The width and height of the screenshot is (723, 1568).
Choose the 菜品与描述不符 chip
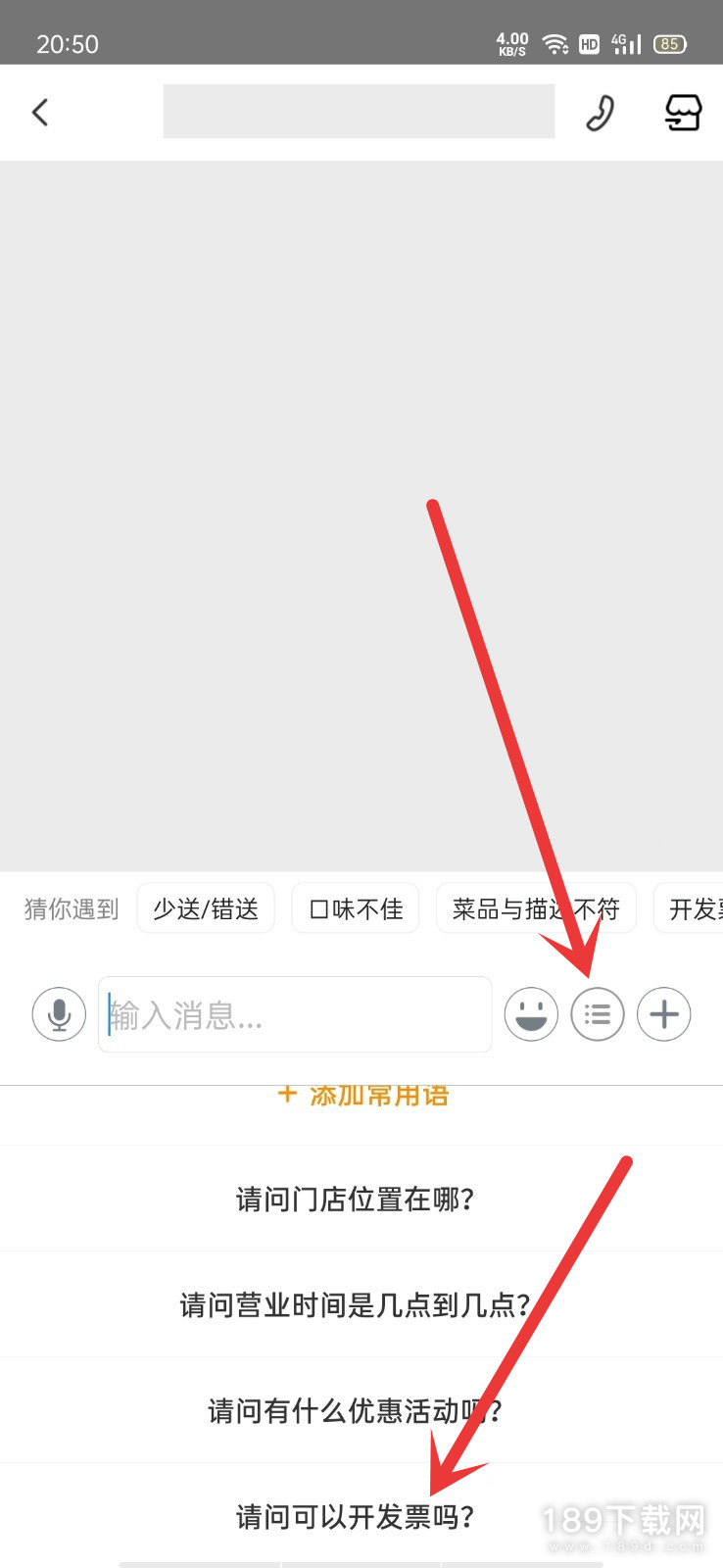coord(536,908)
